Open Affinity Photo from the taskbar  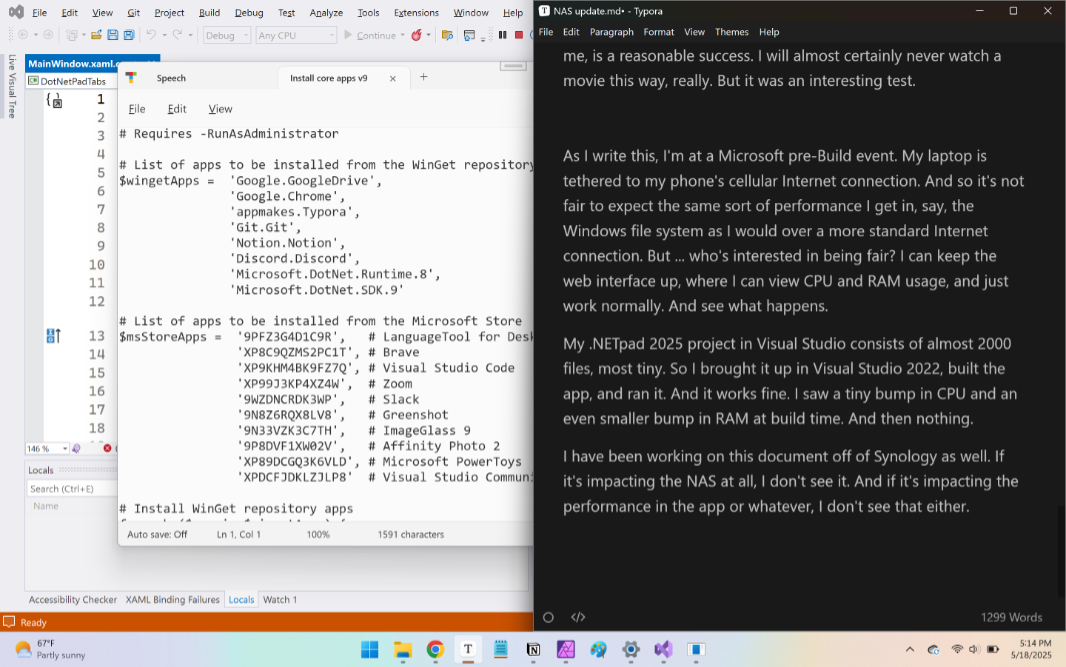coord(566,649)
